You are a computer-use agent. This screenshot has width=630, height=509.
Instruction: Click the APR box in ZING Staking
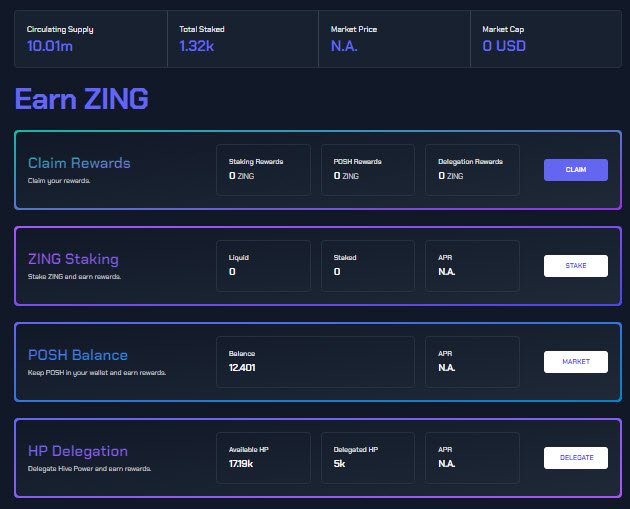coord(472,266)
